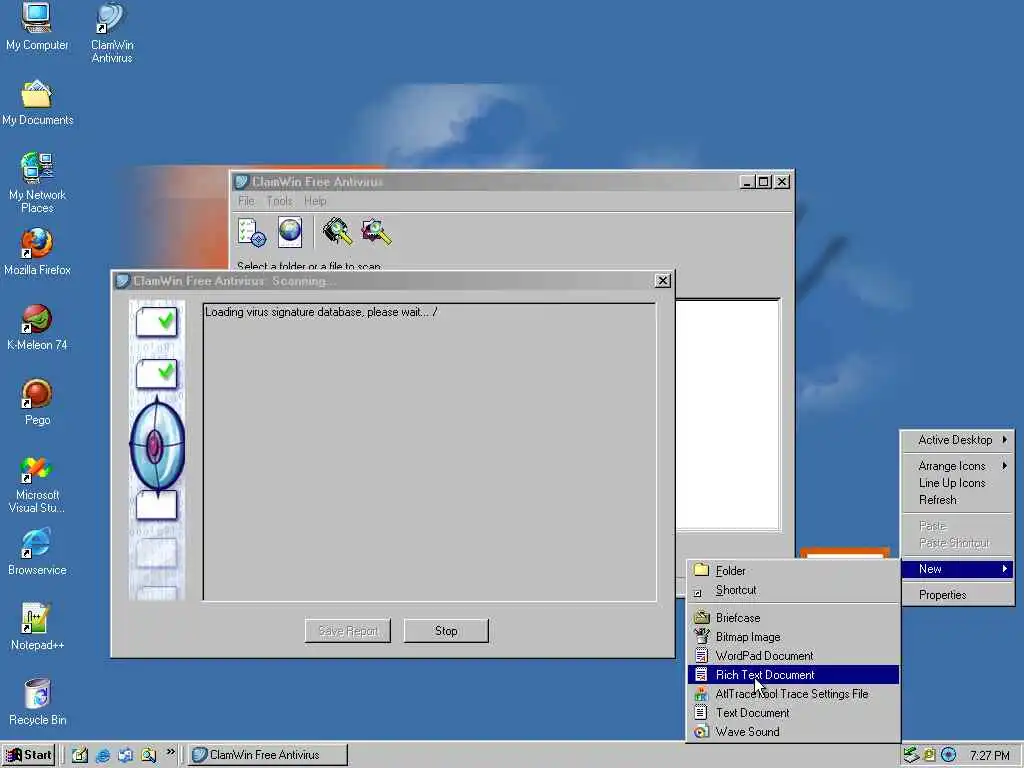The width and height of the screenshot is (1024, 768).
Task: Click ClamWin scan memory toolbar icon
Action: point(337,232)
